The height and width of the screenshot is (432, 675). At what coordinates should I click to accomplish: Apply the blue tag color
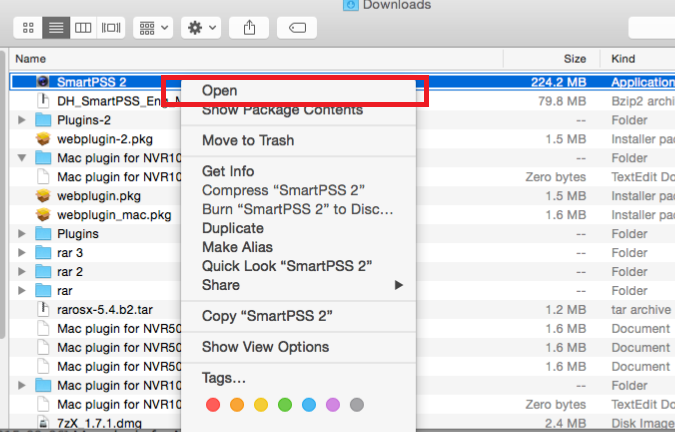pos(309,405)
